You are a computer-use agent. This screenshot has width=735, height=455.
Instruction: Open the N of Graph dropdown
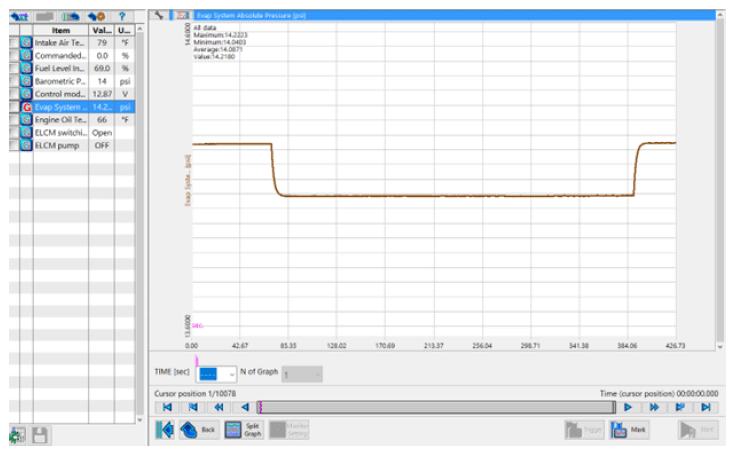pos(301,374)
